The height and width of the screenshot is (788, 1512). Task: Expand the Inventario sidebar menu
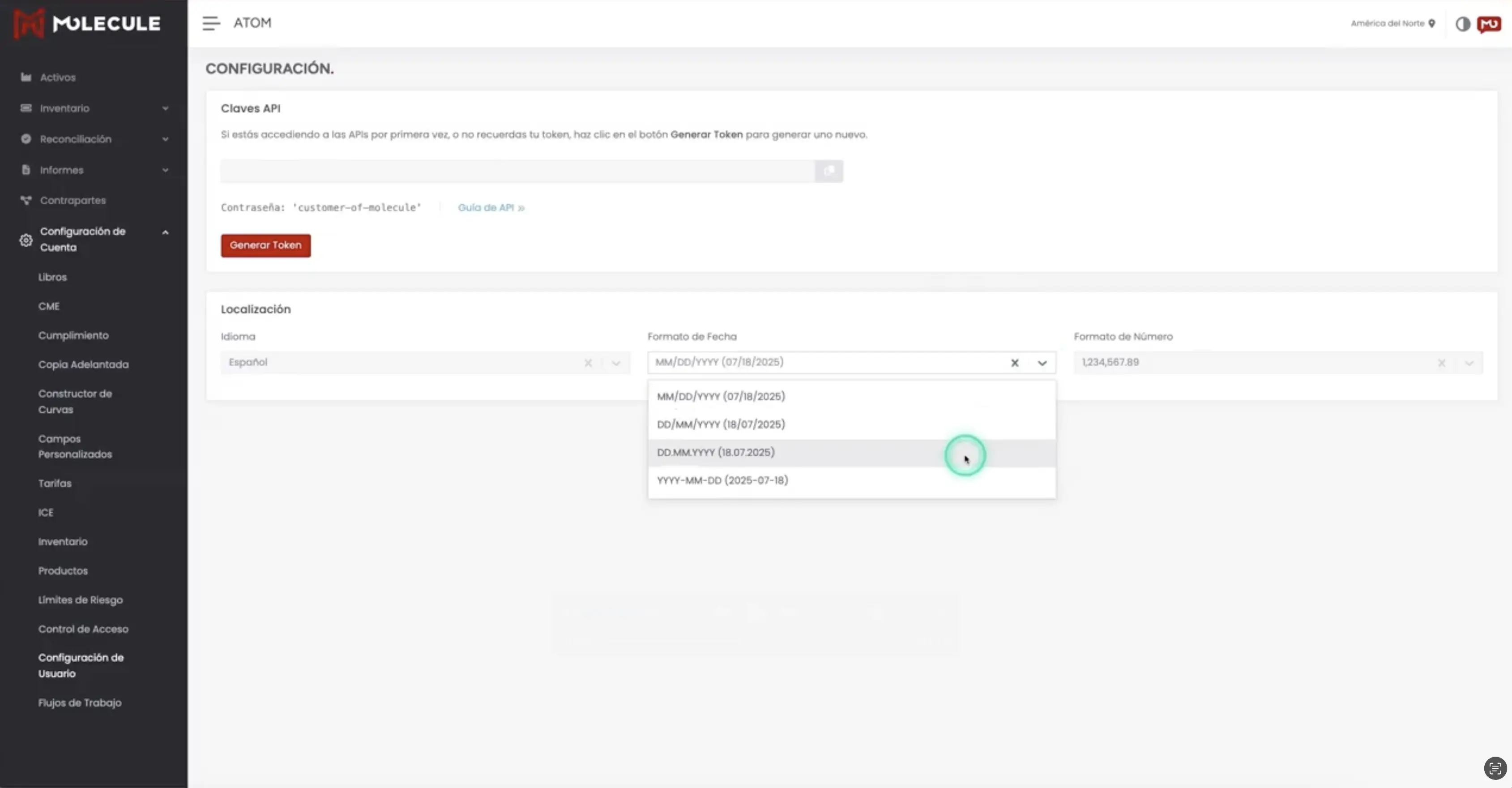(x=165, y=108)
